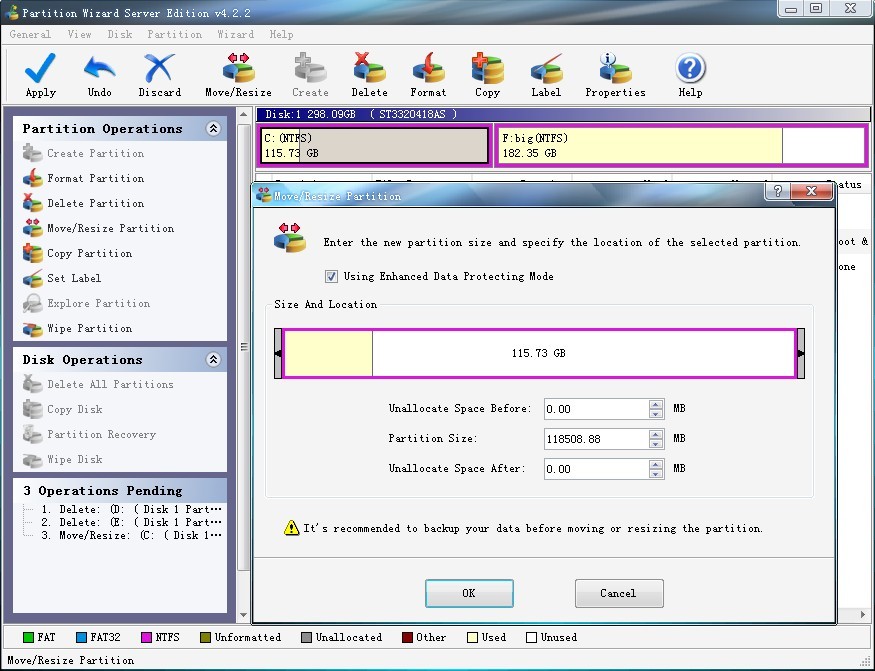Decrease Unallocate Space After value

point(656,474)
